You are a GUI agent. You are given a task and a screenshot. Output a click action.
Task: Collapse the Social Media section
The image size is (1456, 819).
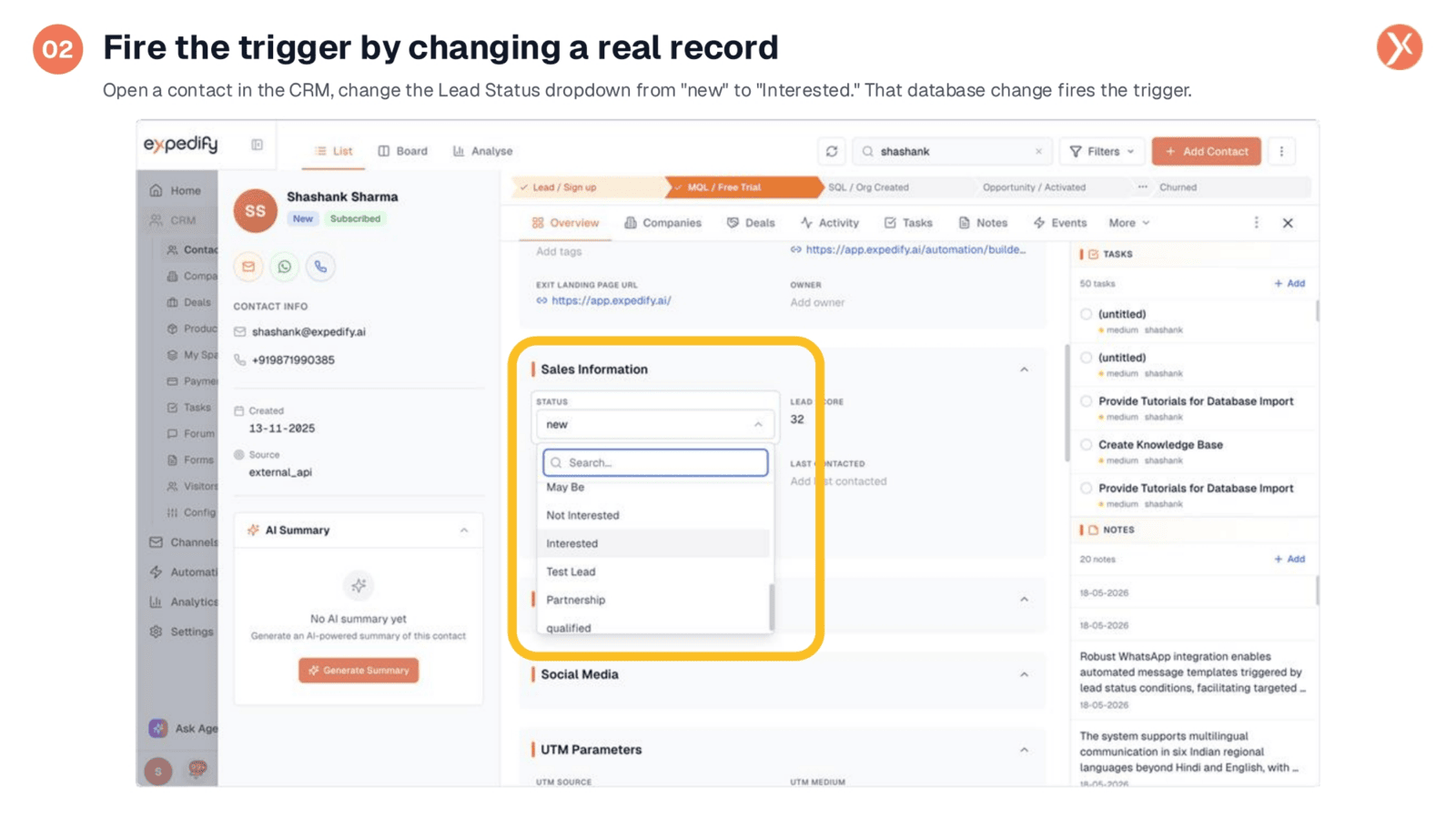point(1024,674)
